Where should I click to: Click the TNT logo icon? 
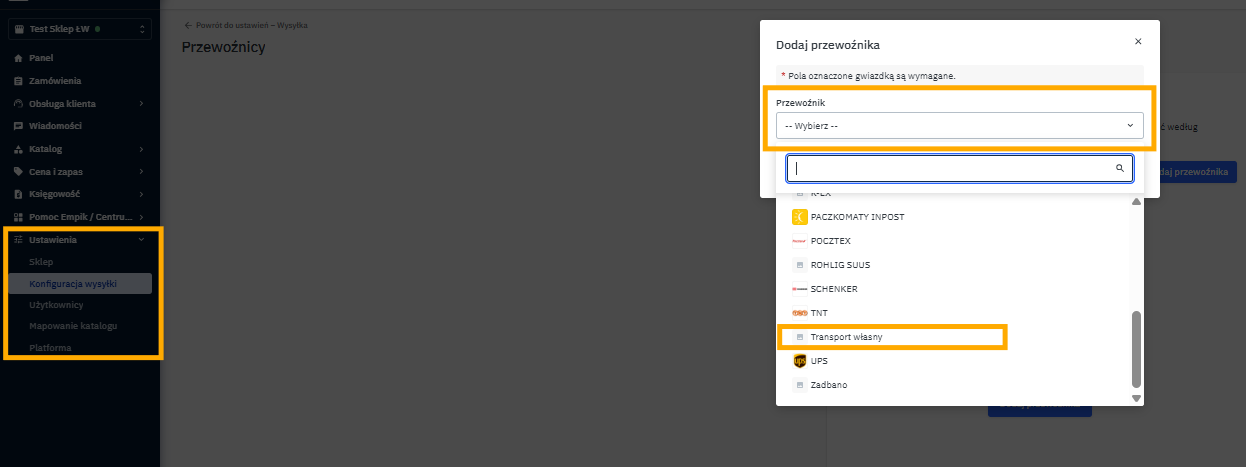pos(799,313)
